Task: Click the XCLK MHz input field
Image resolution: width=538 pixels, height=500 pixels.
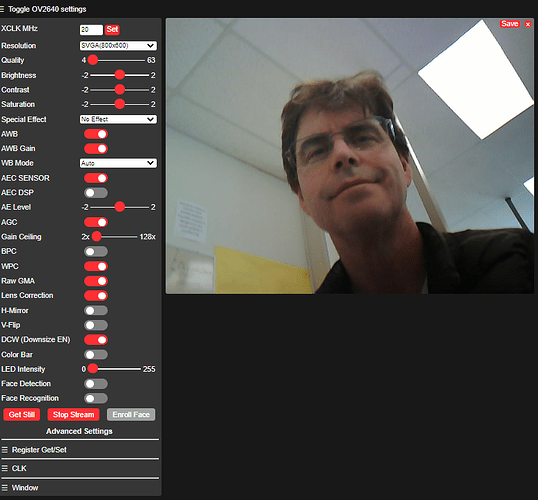Action: click(x=91, y=30)
